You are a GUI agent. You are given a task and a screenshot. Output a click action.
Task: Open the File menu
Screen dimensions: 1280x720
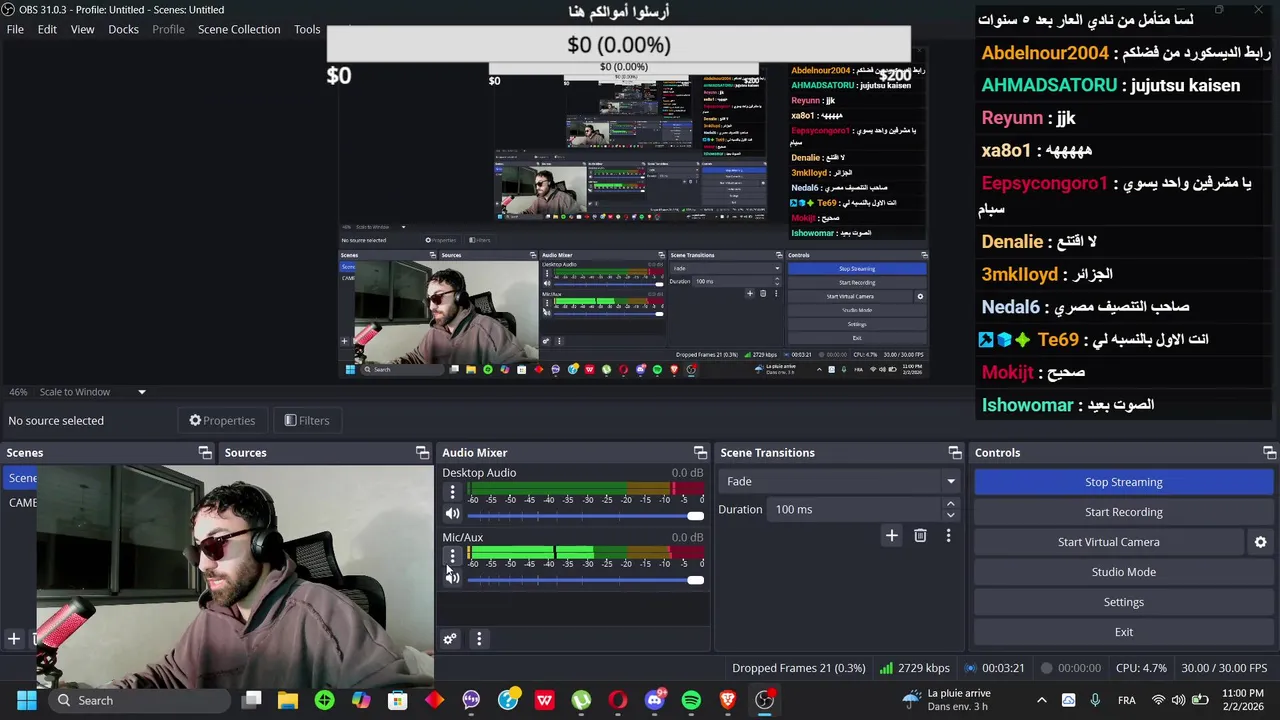pos(15,29)
